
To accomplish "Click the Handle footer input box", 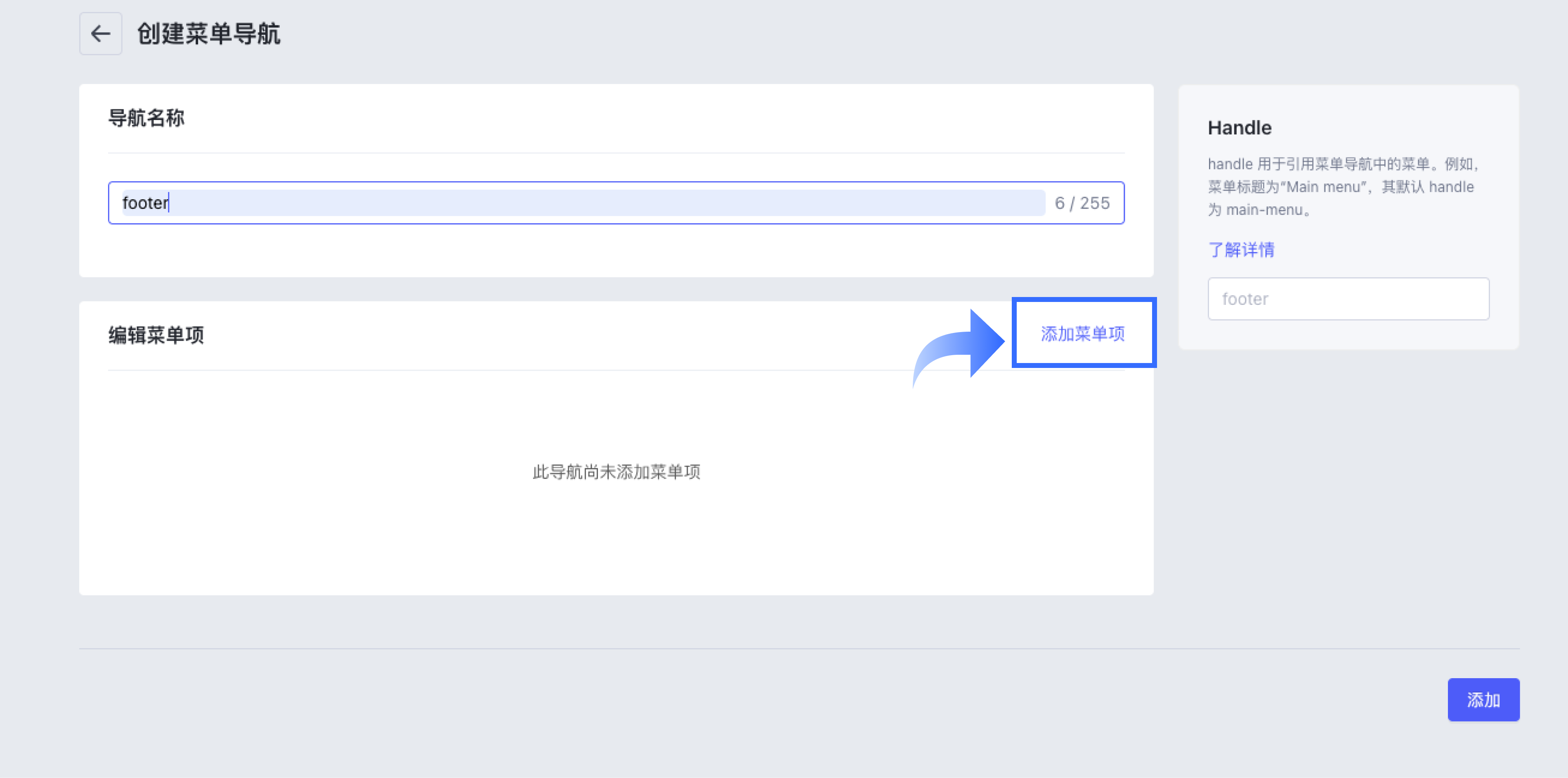I will point(1348,299).
